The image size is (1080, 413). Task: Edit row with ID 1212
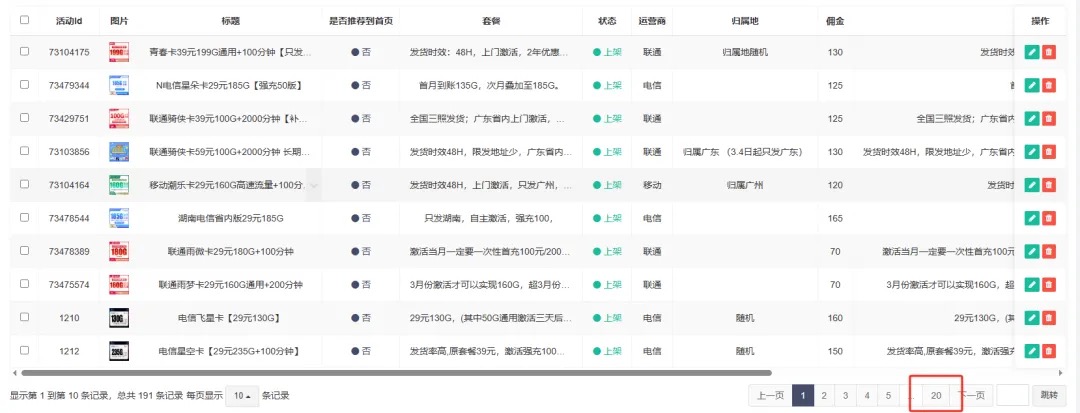tap(1031, 351)
